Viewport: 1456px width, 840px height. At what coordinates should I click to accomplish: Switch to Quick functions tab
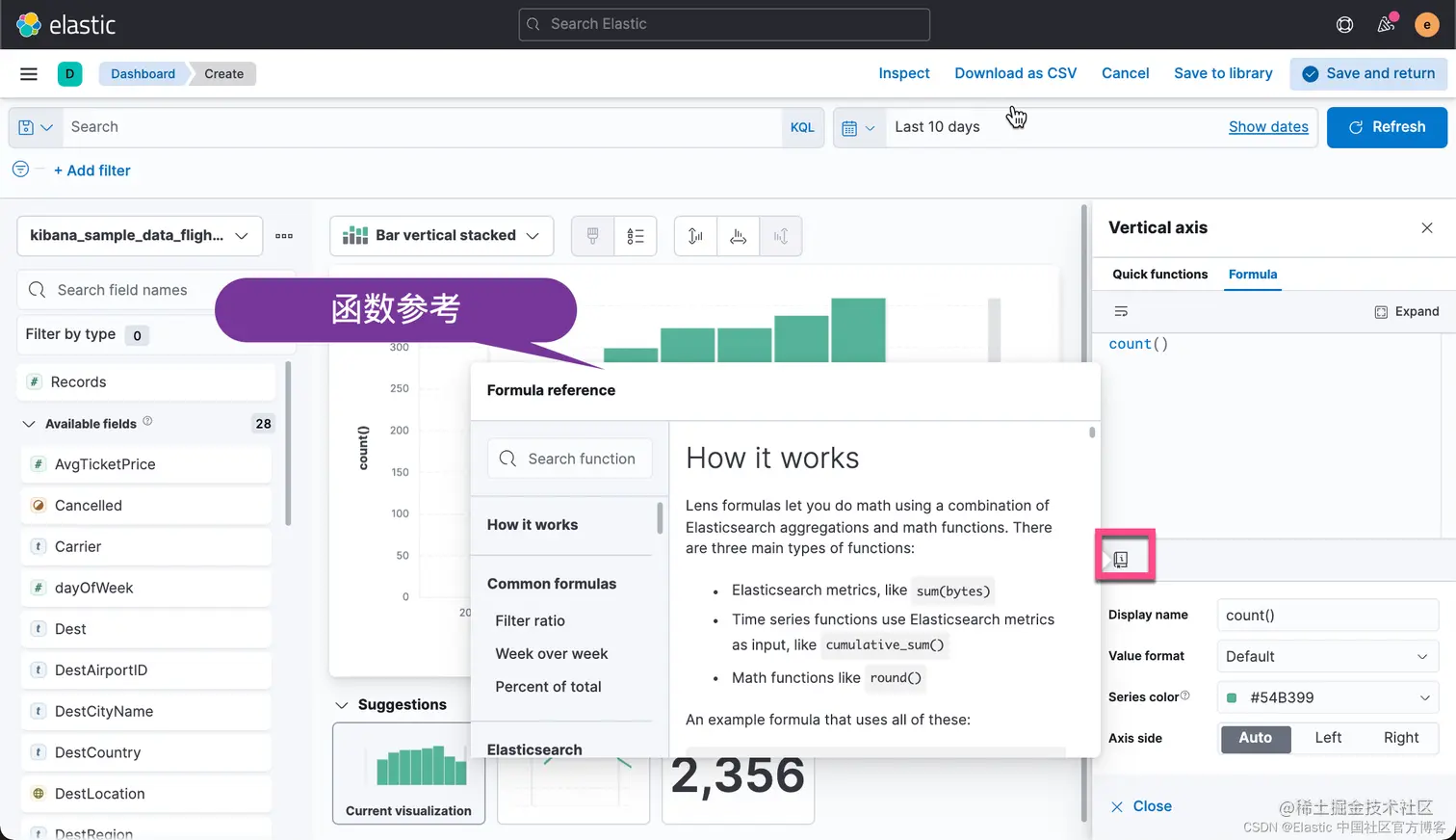1159,275
